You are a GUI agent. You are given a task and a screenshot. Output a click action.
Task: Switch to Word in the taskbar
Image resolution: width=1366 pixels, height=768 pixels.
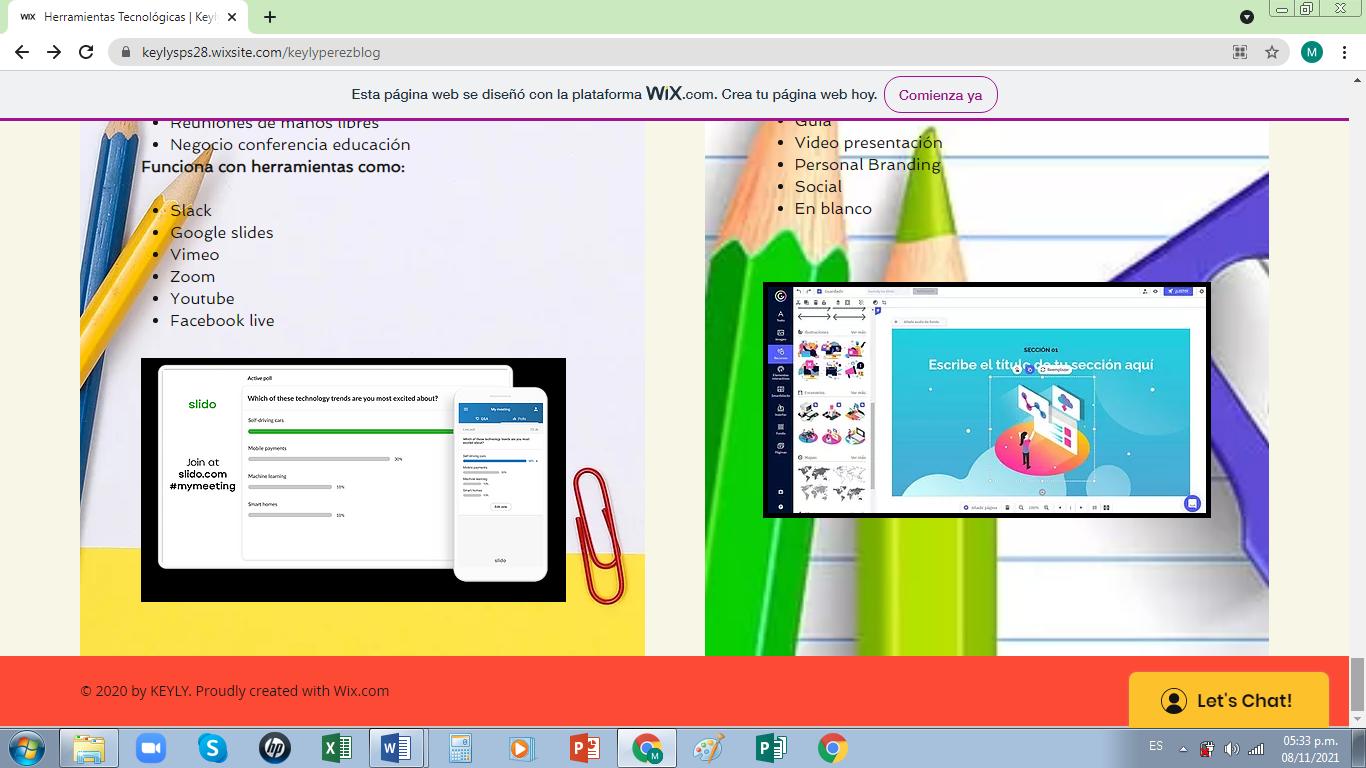[x=397, y=748]
